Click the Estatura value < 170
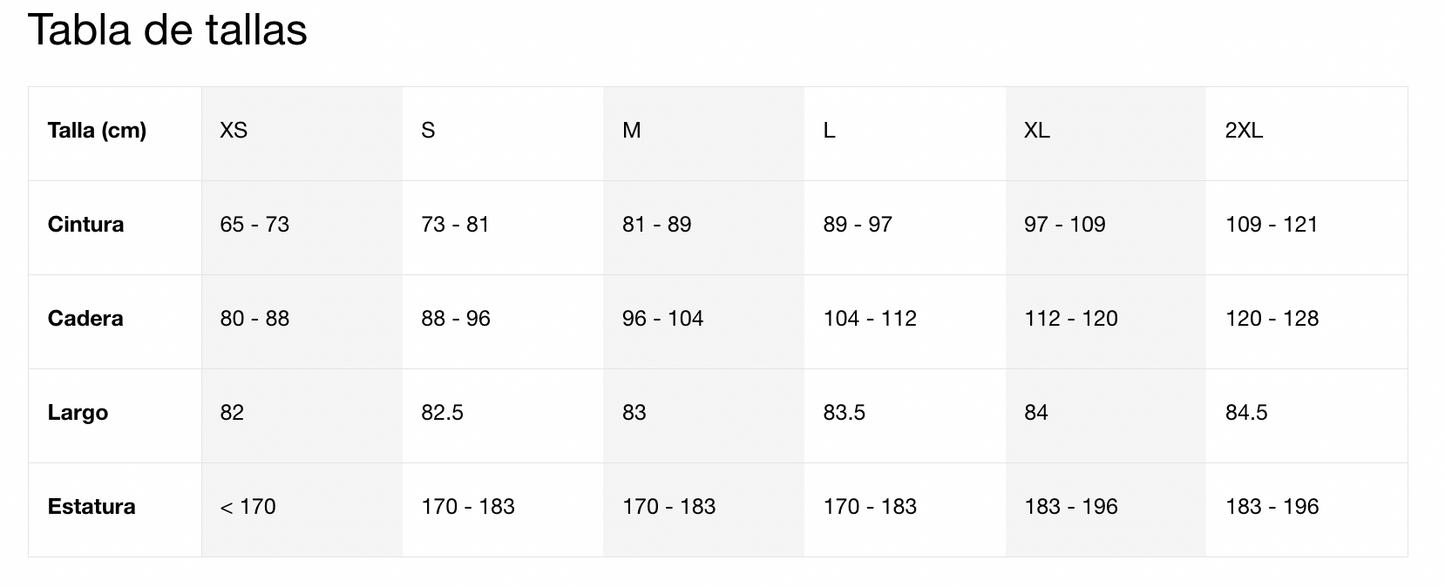Screen dimensions: 1445x587 (248, 506)
